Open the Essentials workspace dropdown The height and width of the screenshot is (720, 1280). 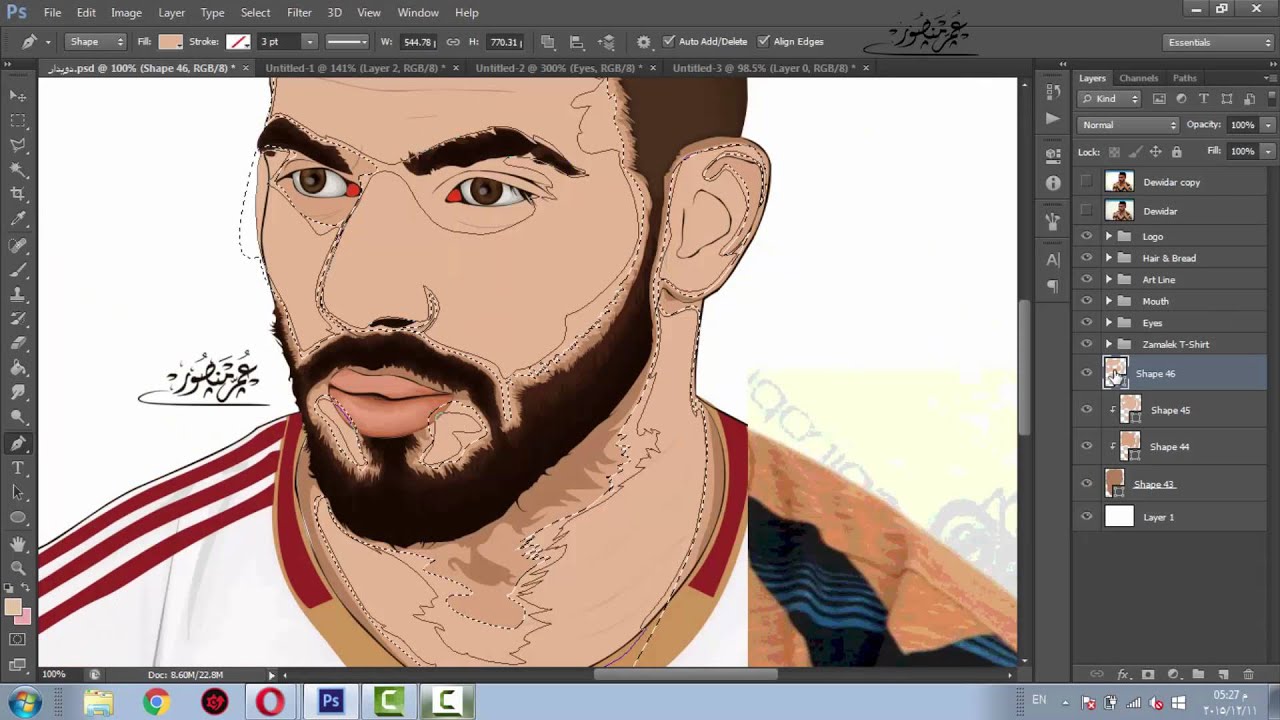point(1219,42)
